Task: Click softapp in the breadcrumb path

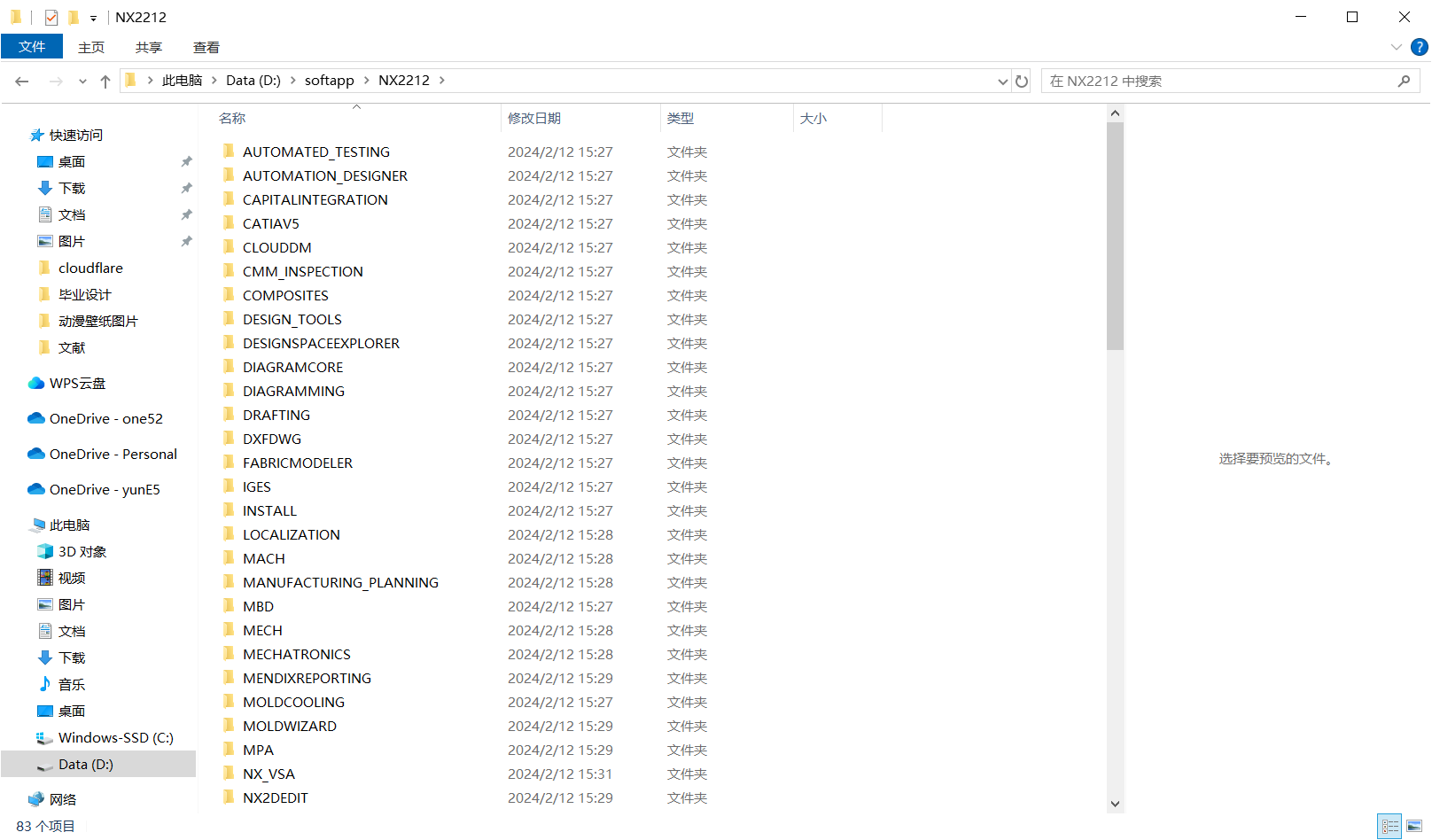Action: point(329,81)
